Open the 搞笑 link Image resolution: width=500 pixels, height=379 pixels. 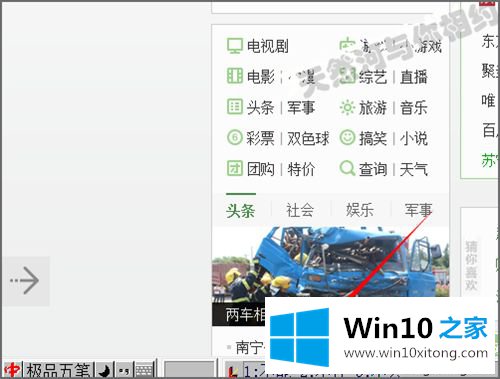pos(373,138)
